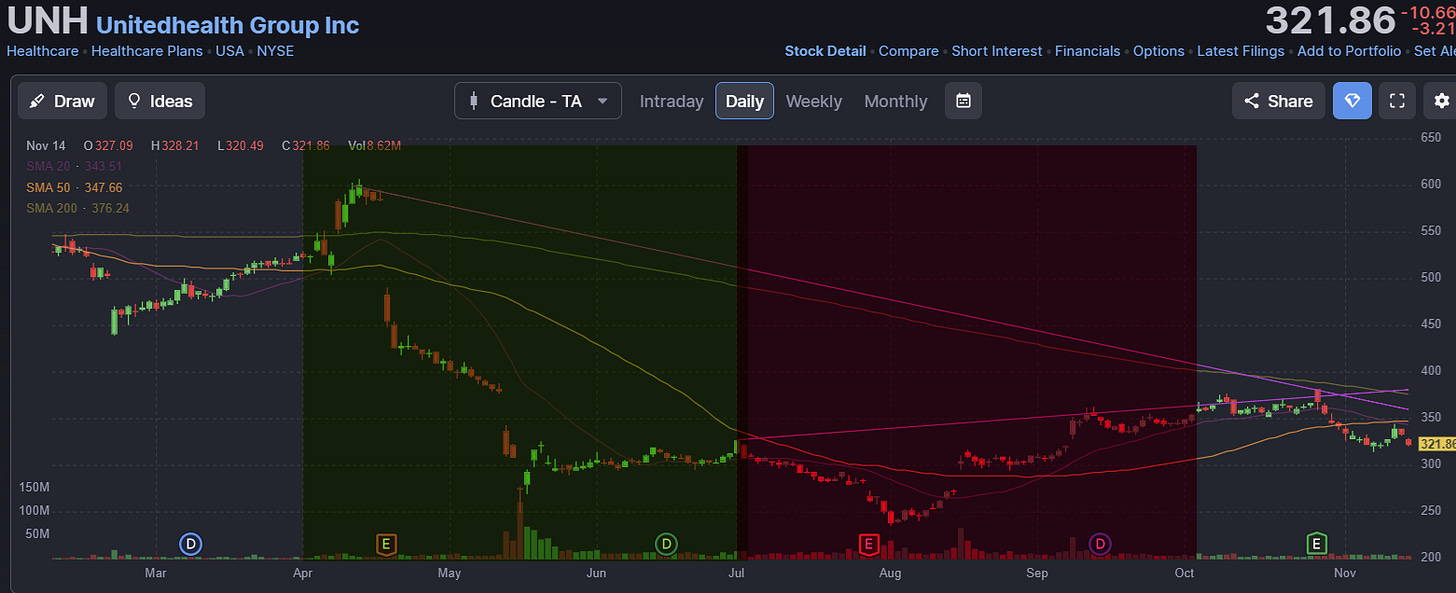The height and width of the screenshot is (593, 1456).
Task: Click the green E earnings marker near November
Action: click(1317, 544)
